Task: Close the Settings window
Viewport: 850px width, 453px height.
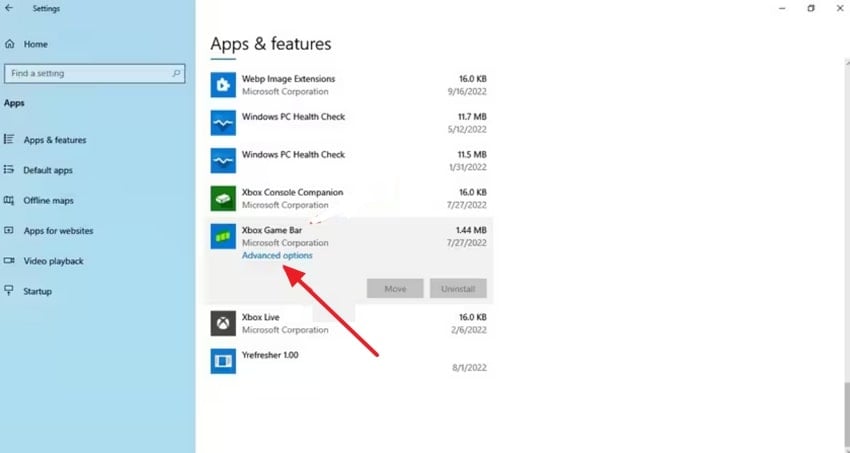Action: coord(840,8)
